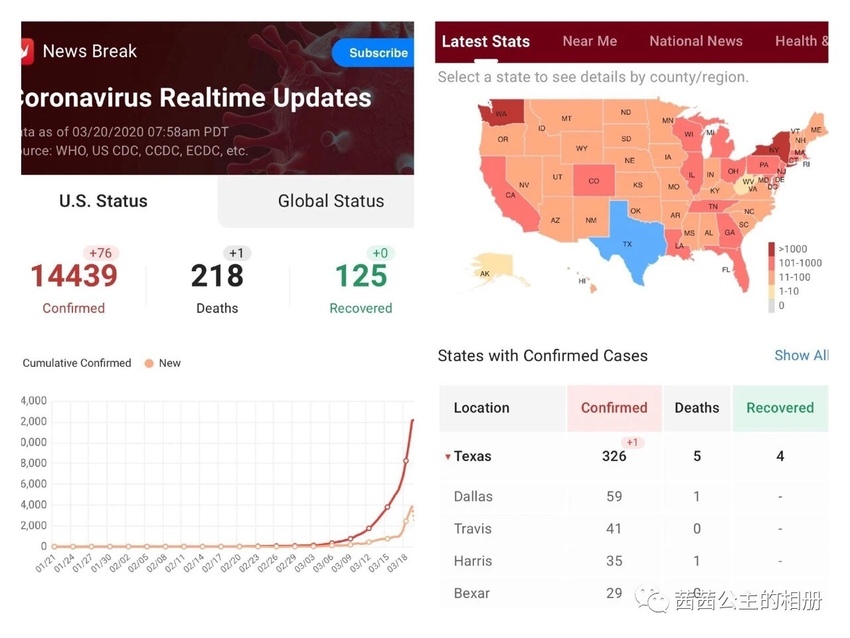850x638 pixels.
Task: Click the Harris county row name
Action: pyautogui.click(x=473, y=561)
